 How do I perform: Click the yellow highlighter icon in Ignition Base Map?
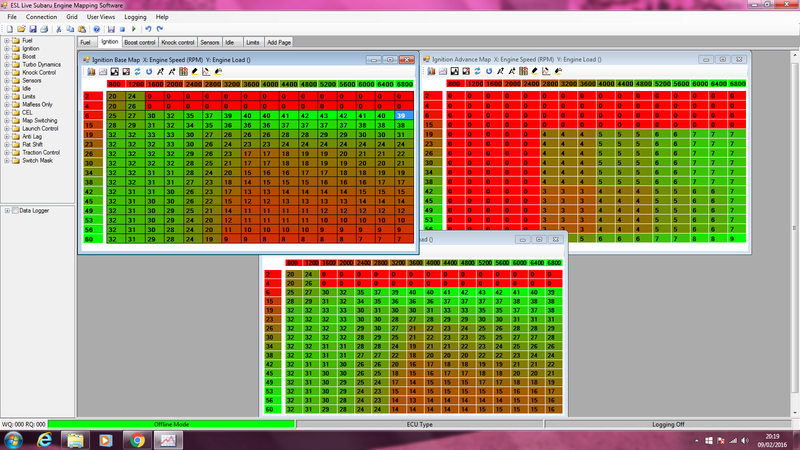[x=195, y=72]
